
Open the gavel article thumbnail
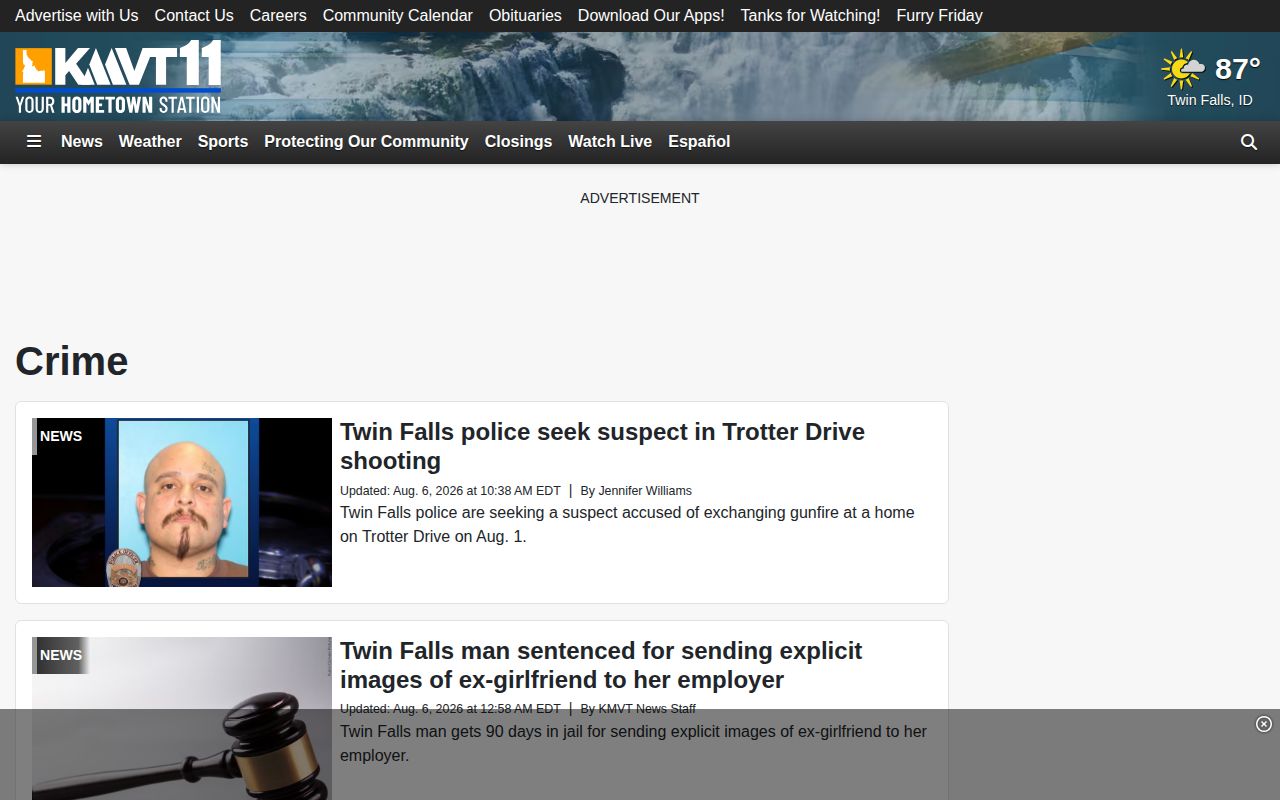[x=182, y=718]
